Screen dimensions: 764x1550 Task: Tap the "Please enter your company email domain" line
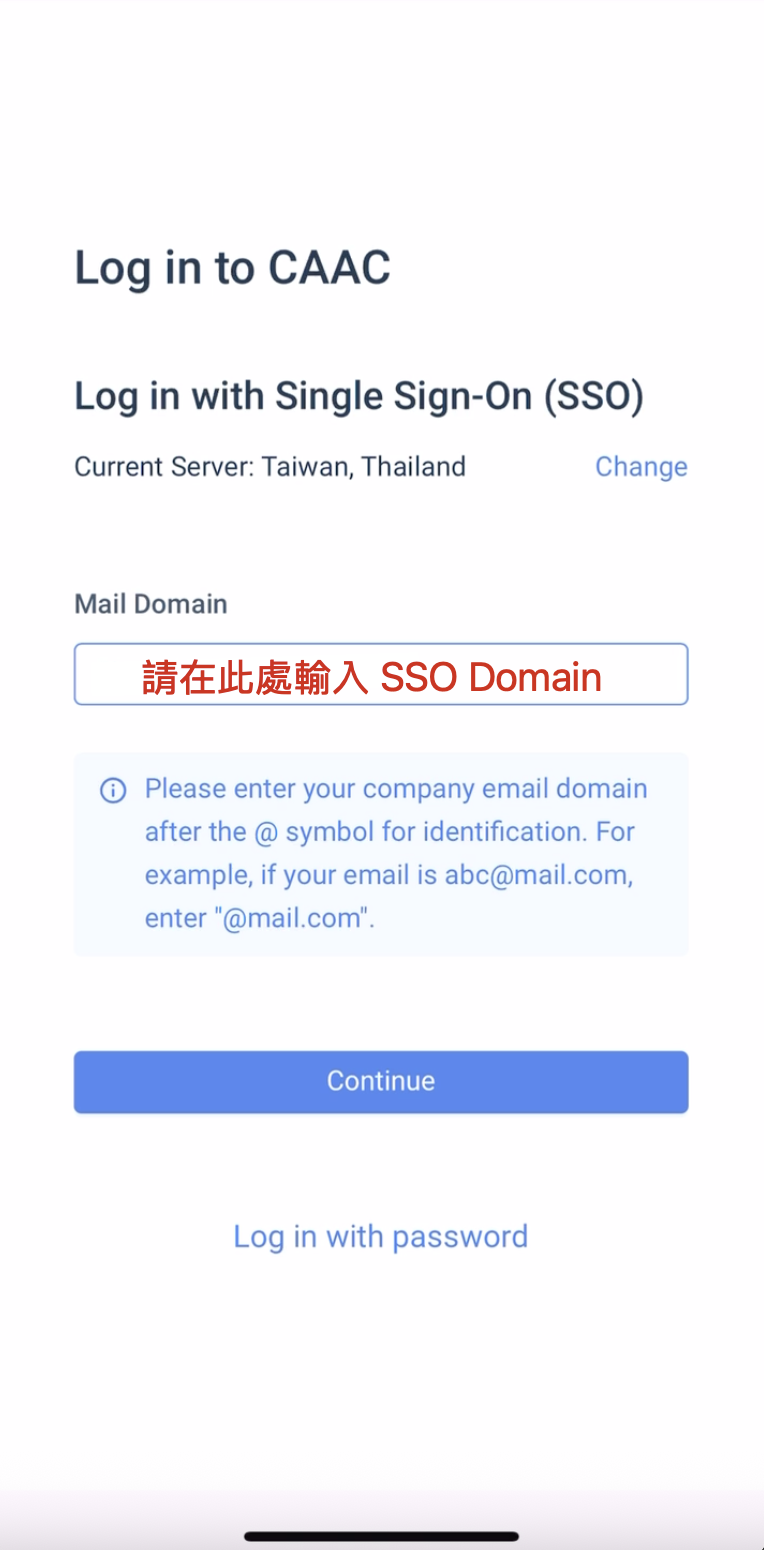point(396,789)
